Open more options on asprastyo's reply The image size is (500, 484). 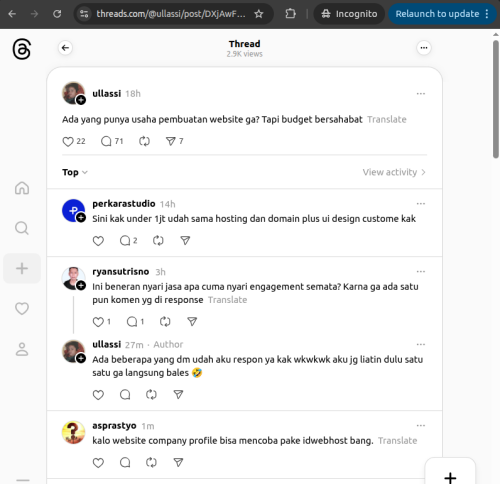[x=421, y=426]
